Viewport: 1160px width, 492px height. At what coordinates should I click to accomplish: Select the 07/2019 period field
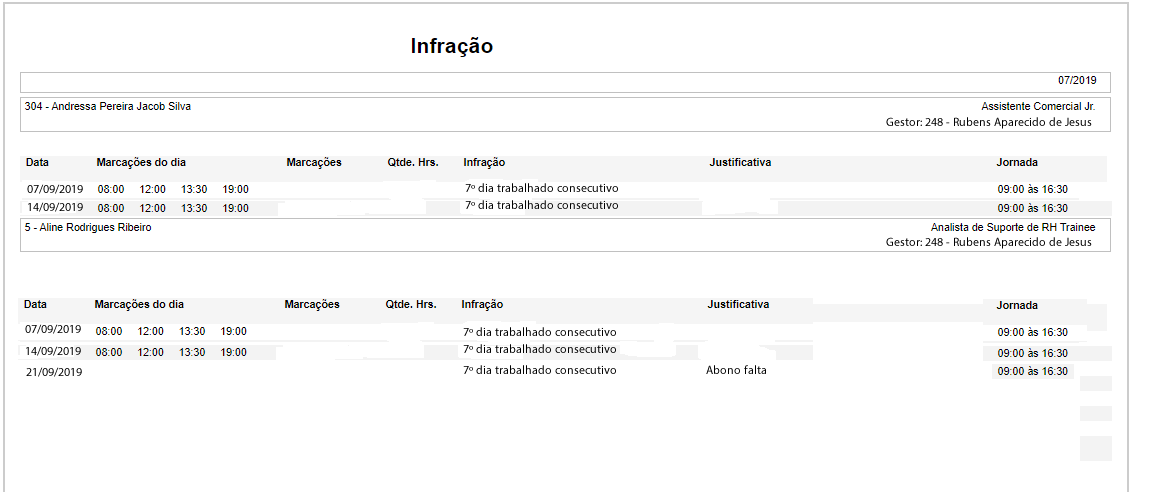[1077, 80]
